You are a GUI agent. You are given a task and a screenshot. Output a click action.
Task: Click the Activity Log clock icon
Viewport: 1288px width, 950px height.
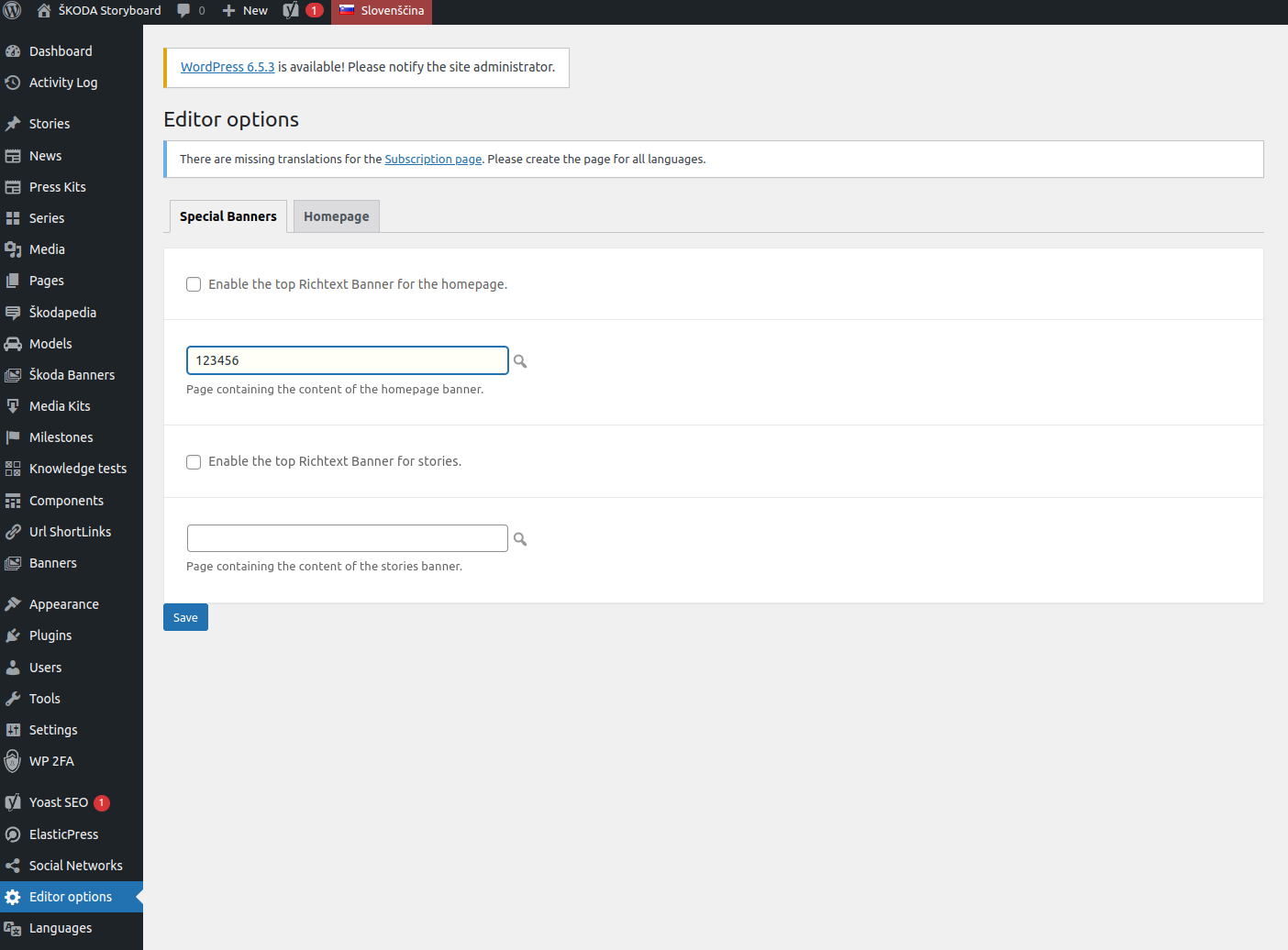(x=13, y=83)
